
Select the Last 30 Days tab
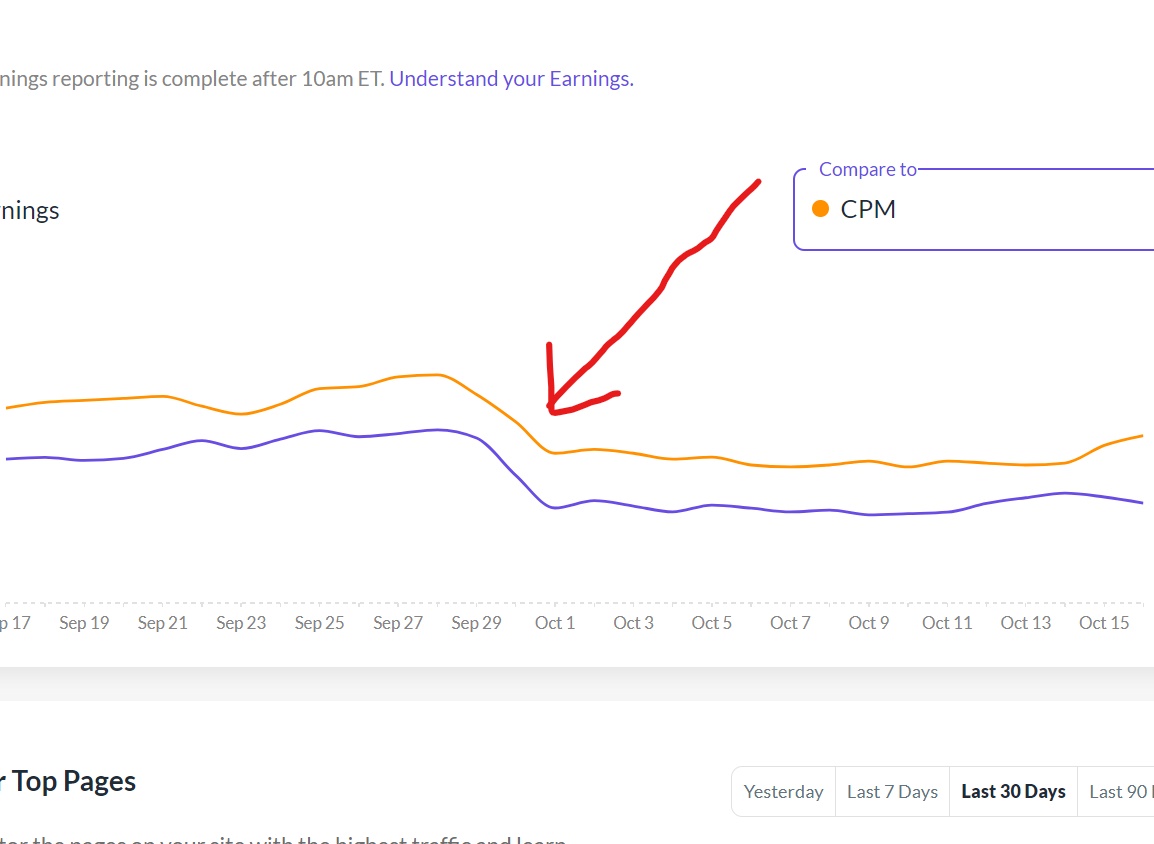1013,791
